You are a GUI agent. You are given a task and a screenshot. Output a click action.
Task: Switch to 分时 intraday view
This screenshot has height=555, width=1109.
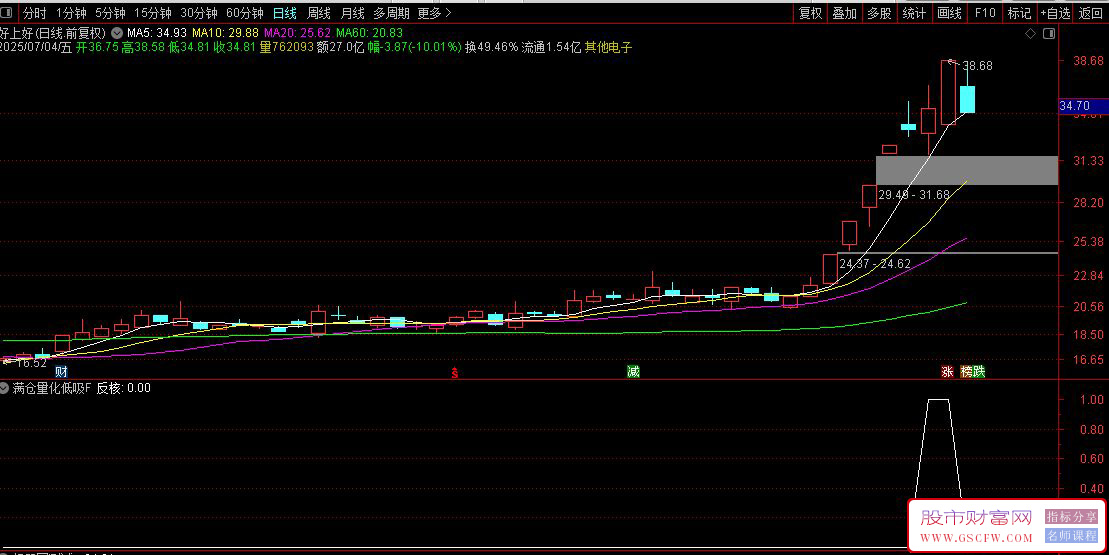(34, 13)
